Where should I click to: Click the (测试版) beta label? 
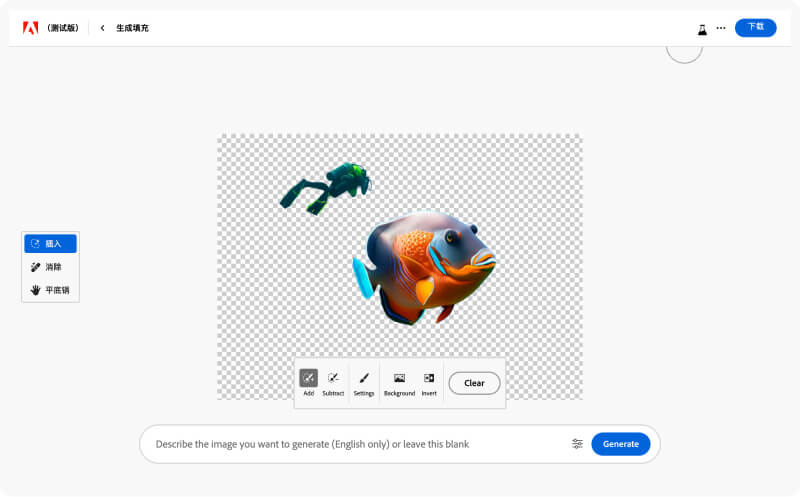[62, 28]
